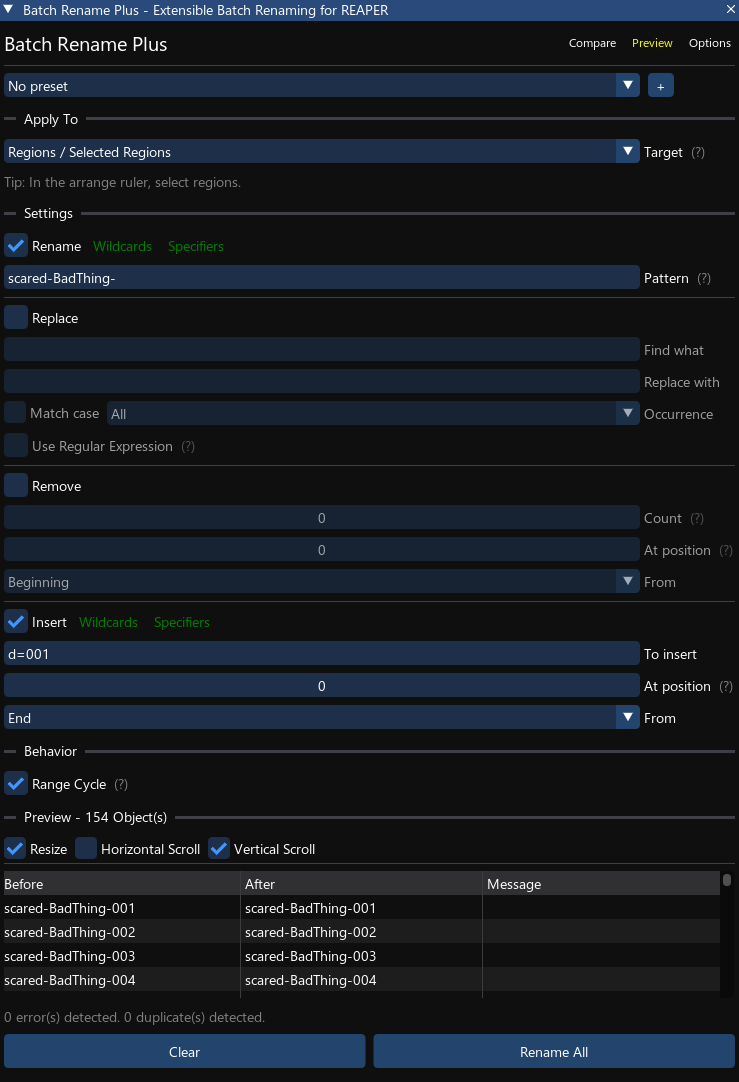Screen dimensions: 739x1082
Task: Close the Batch Rename Plus window
Action: 731,10
